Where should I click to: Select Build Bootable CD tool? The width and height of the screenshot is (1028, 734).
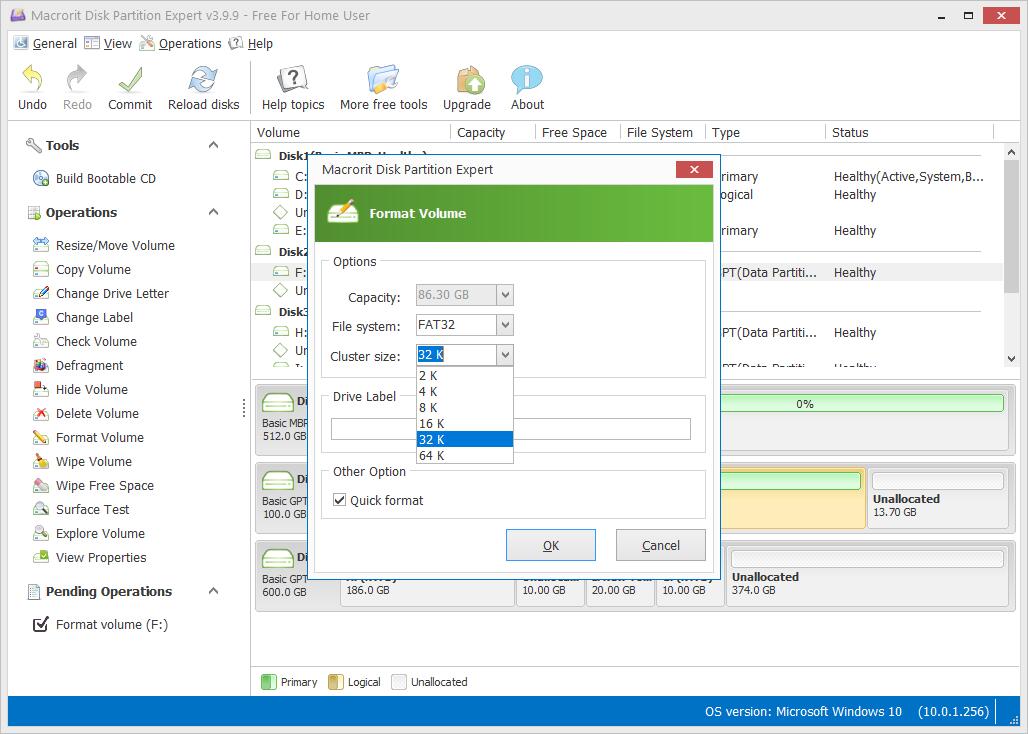pos(106,178)
